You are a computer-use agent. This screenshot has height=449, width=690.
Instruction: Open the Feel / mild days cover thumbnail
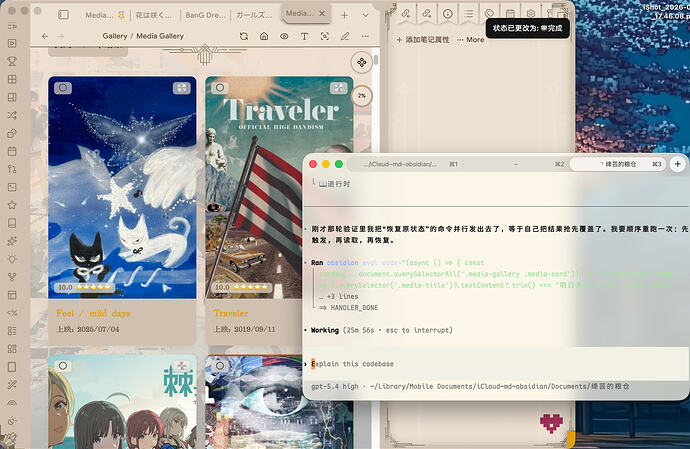point(122,188)
